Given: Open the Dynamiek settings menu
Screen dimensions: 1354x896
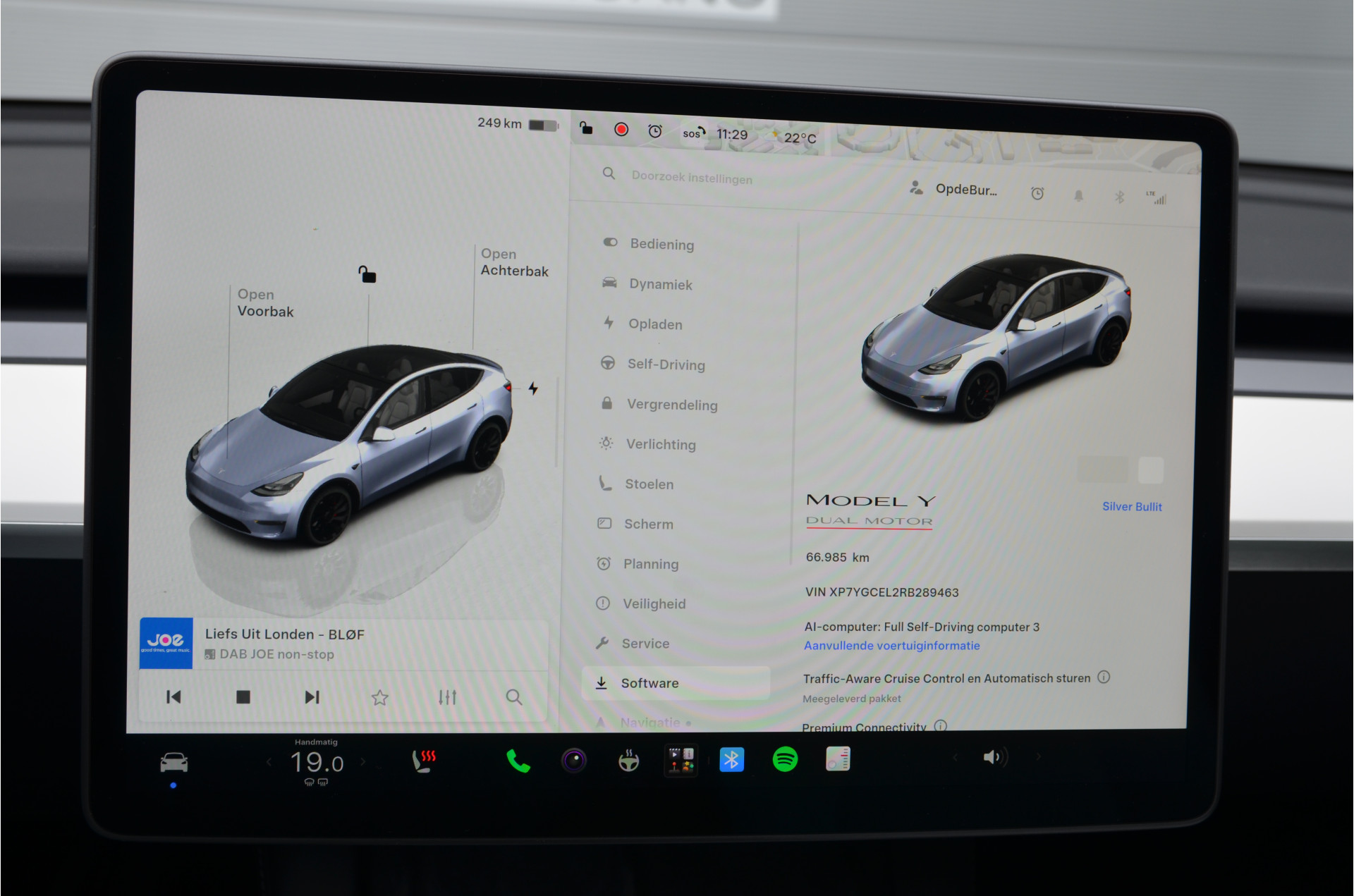Looking at the screenshot, I should pos(647,284).
